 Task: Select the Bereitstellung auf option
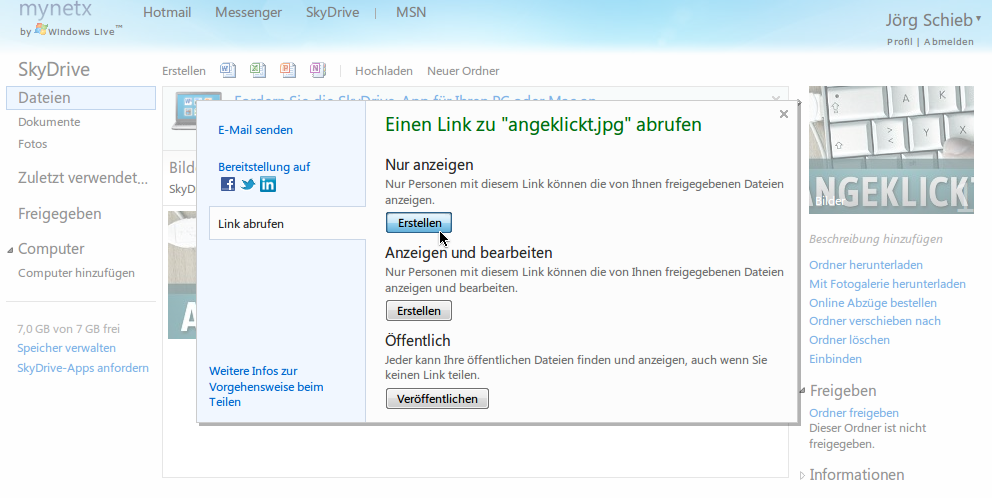[x=264, y=167]
